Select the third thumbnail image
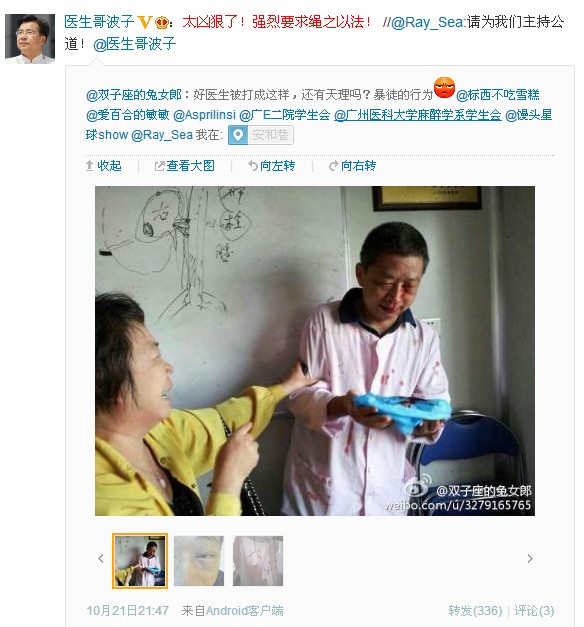 click(258, 561)
